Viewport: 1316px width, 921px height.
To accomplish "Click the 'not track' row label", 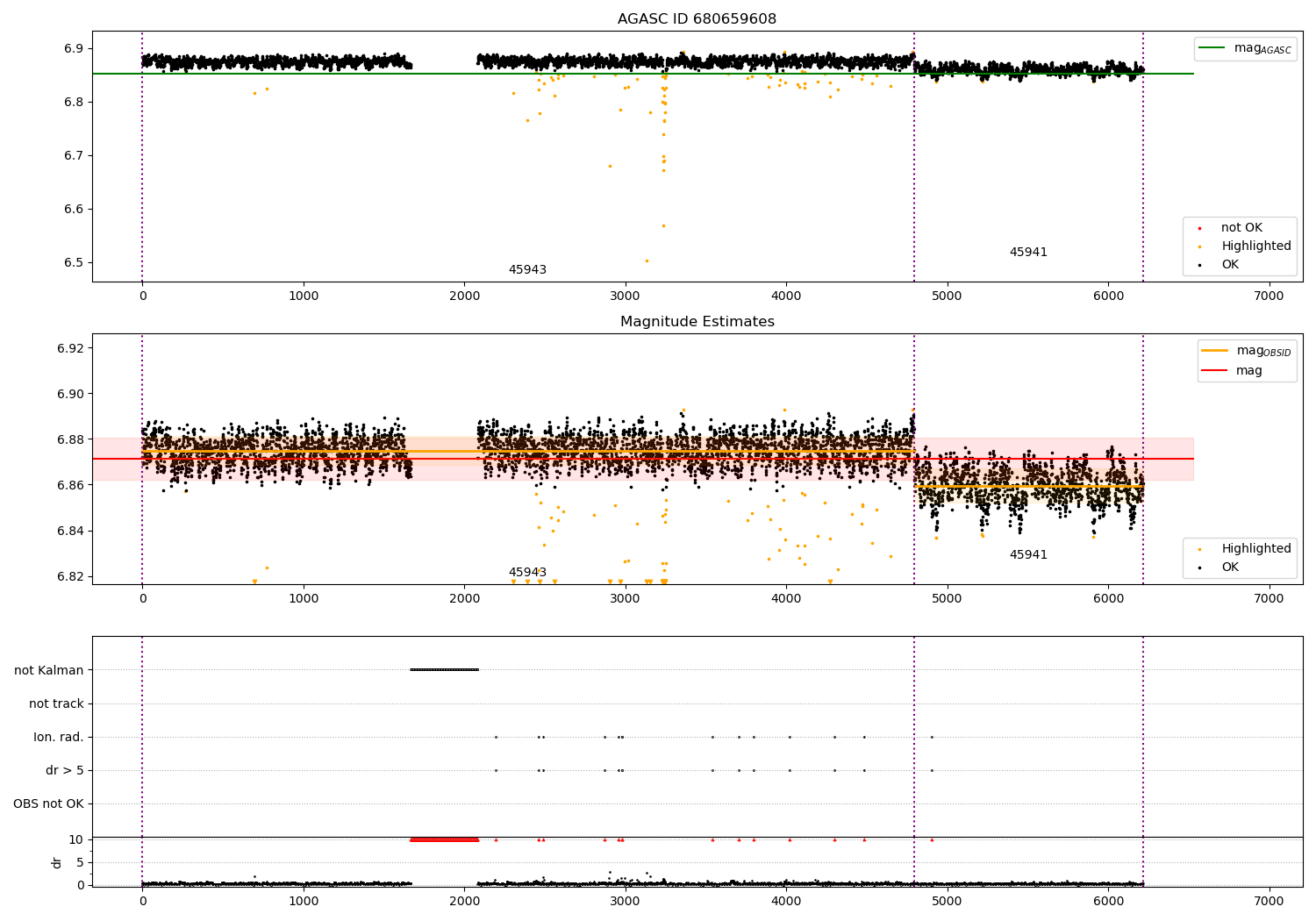I will click(x=56, y=703).
